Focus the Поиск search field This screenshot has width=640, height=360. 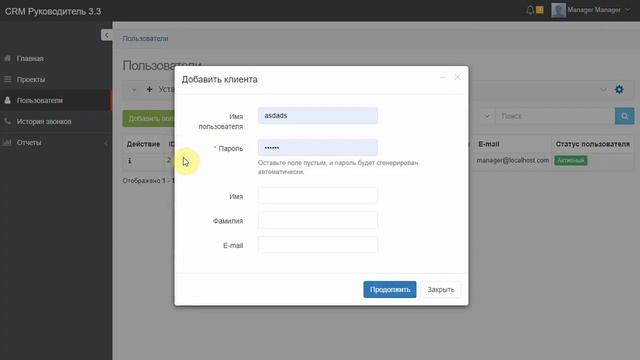click(555, 116)
